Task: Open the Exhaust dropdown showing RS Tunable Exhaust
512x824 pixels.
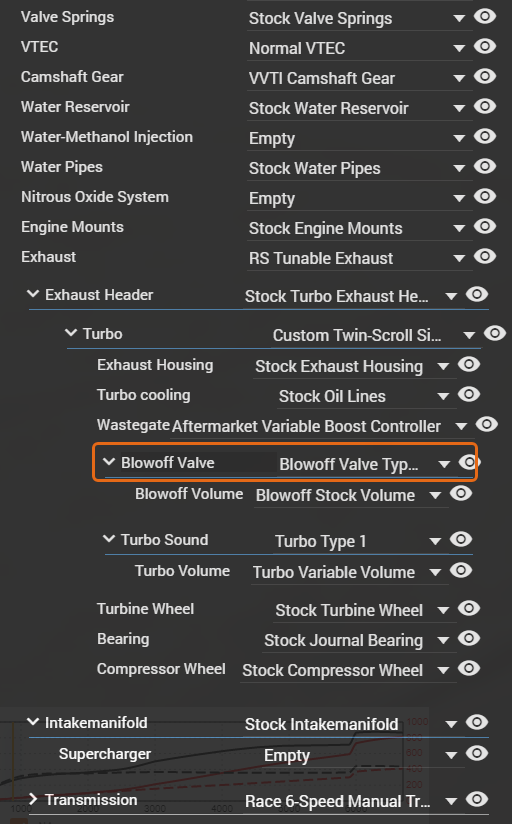Action: [360, 259]
